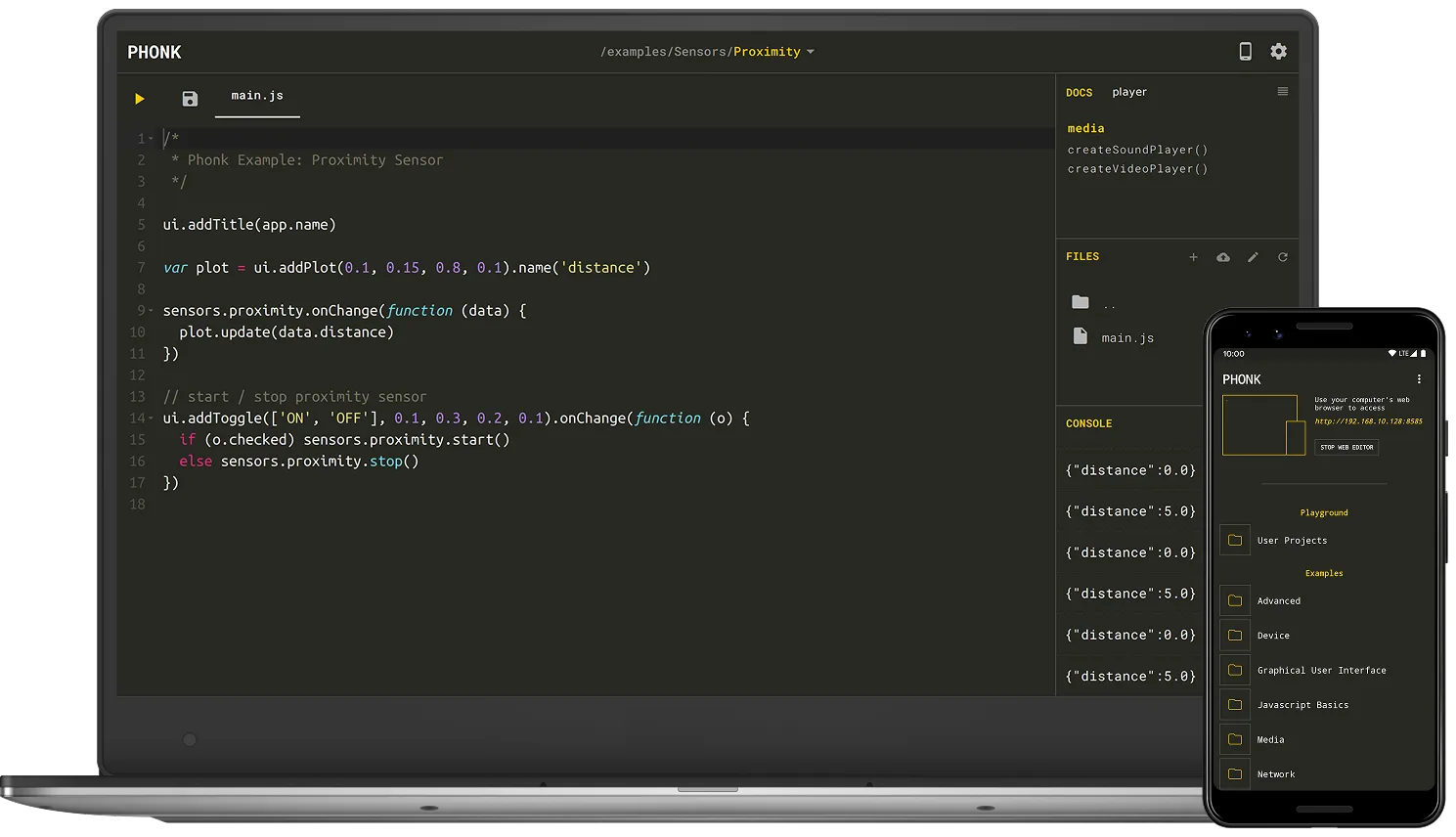Open the Media examples label on phone
This screenshot has height=837, width=1456.
pyautogui.click(x=1270, y=740)
